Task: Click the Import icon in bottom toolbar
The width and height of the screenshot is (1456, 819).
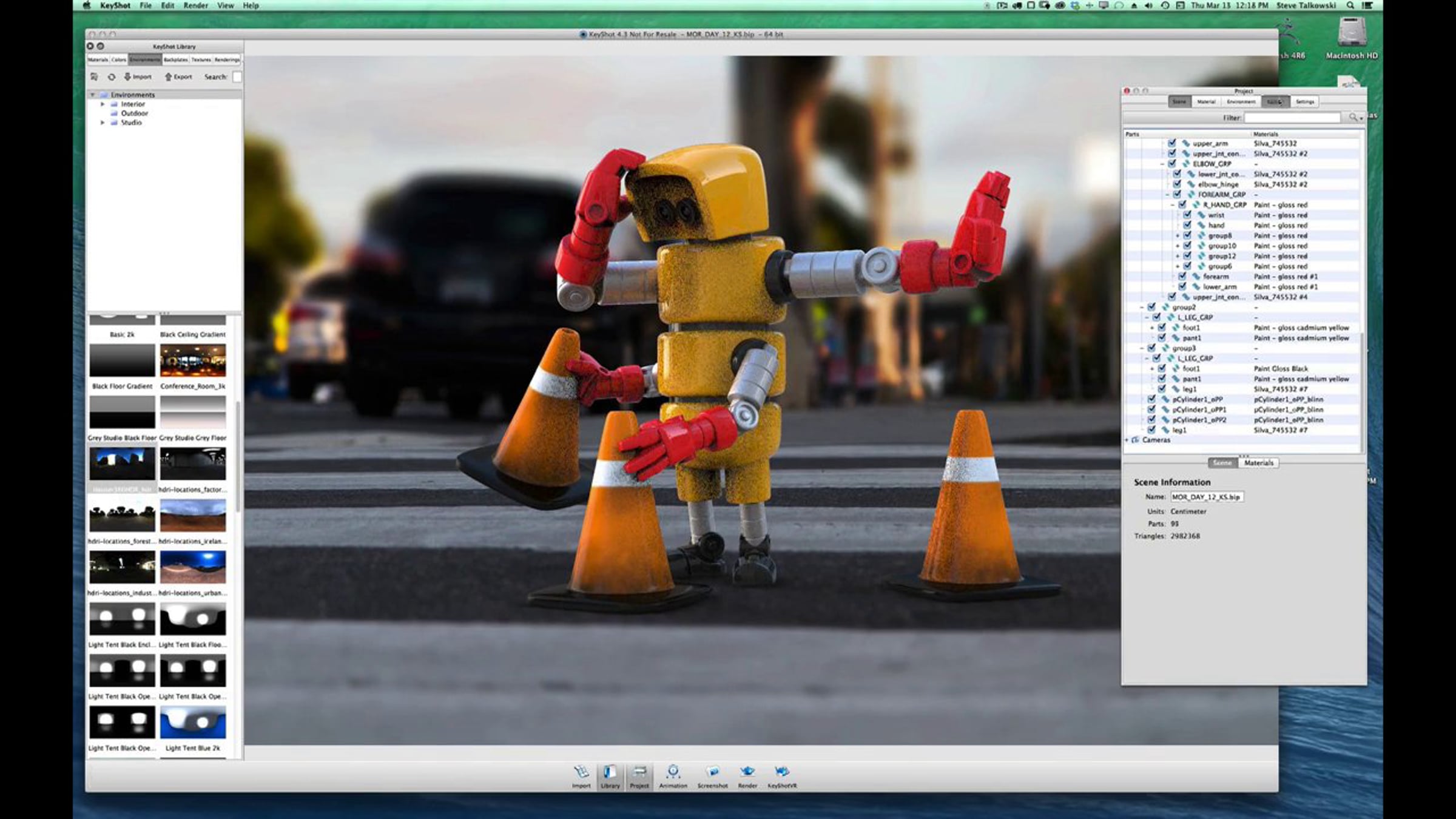Action: pyautogui.click(x=581, y=772)
